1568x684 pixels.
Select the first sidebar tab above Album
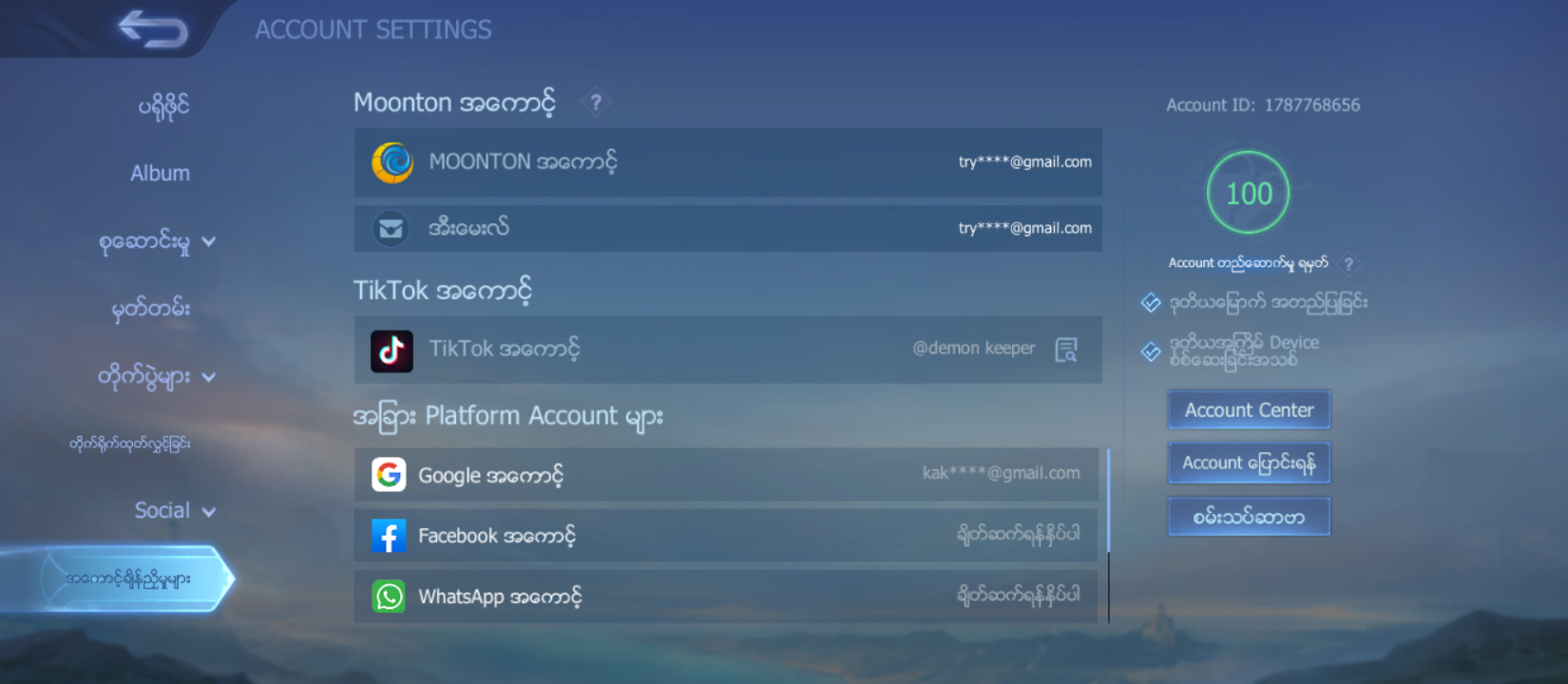click(x=163, y=105)
